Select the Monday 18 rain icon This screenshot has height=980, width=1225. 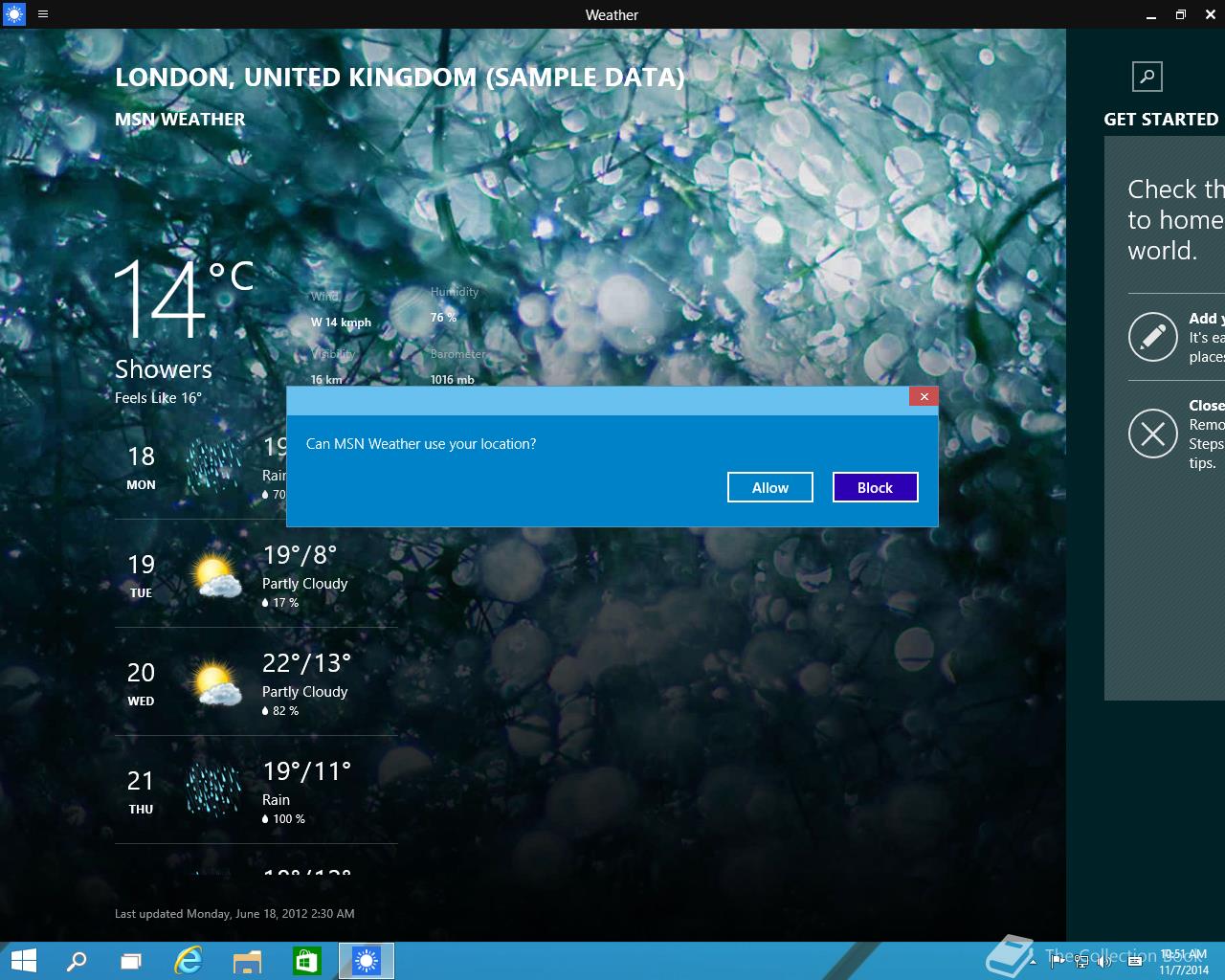[212, 466]
